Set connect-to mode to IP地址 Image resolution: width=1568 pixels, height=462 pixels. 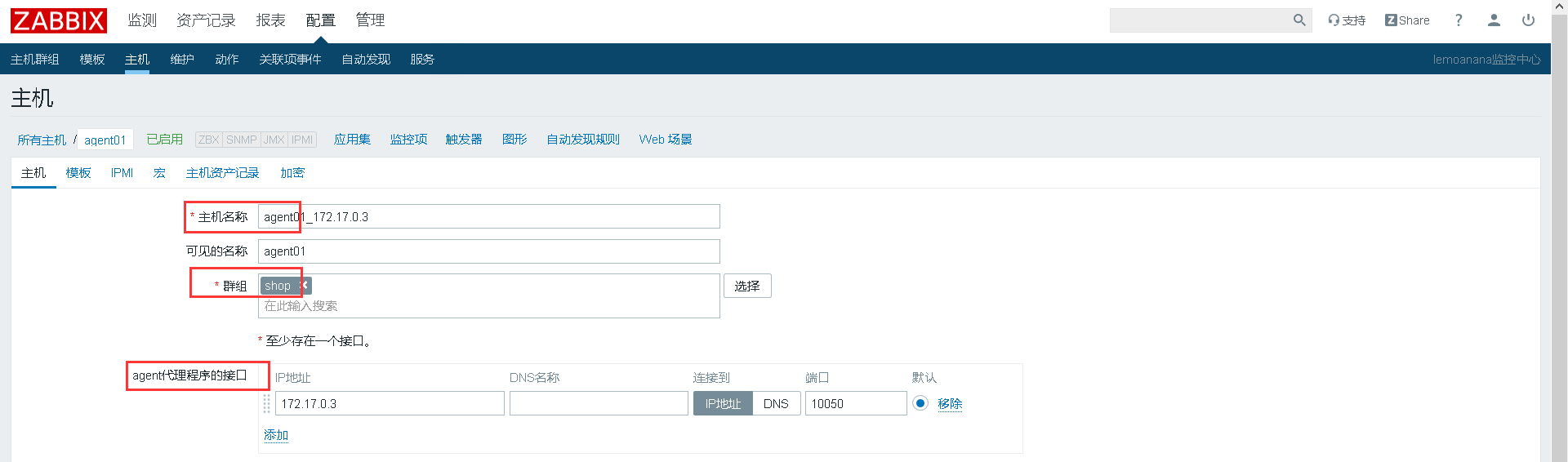coord(723,403)
